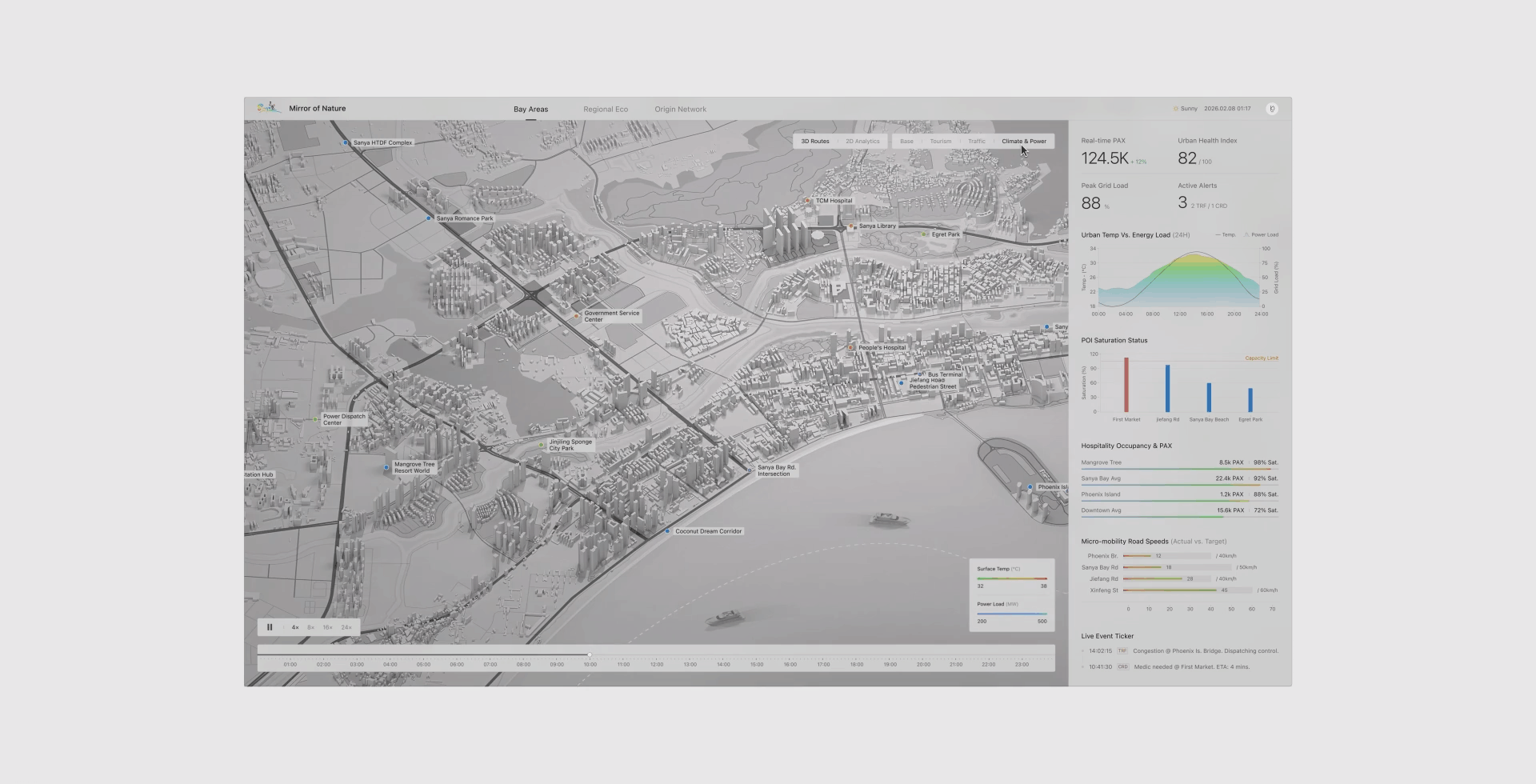Switch to 2D Analytics view

tap(862, 142)
